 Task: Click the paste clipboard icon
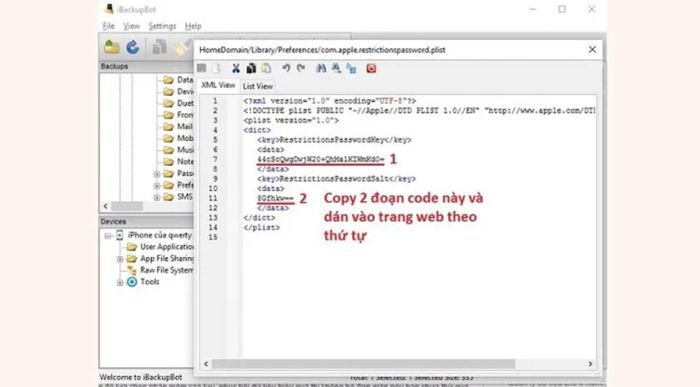click(267, 68)
